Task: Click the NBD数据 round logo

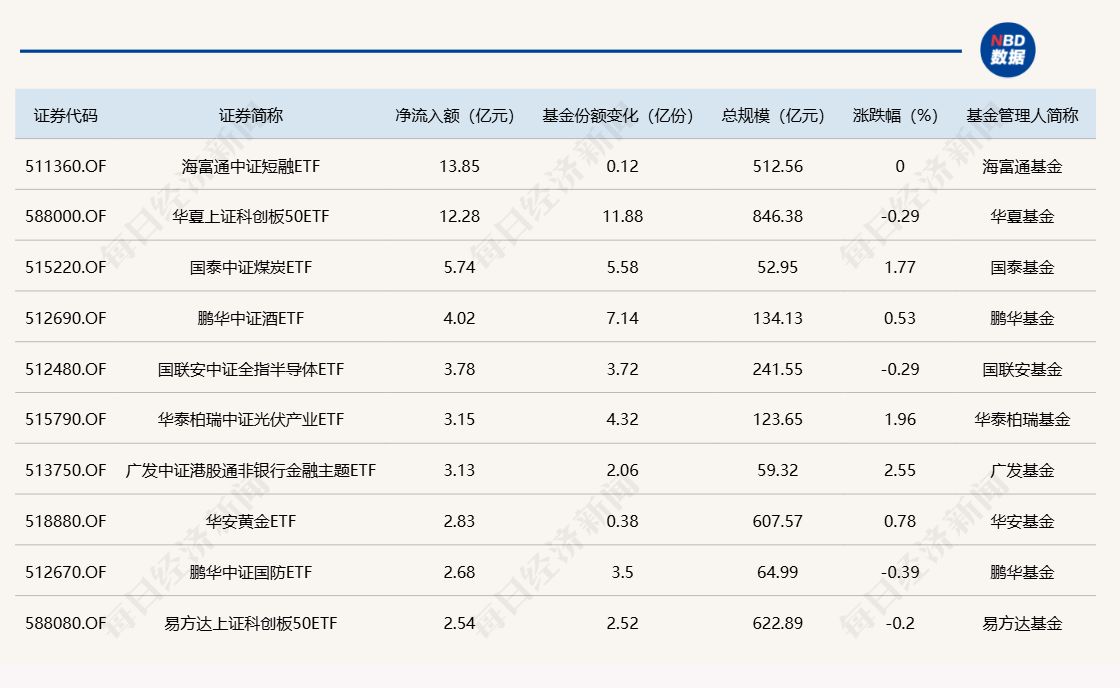Action: [x=1007, y=50]
